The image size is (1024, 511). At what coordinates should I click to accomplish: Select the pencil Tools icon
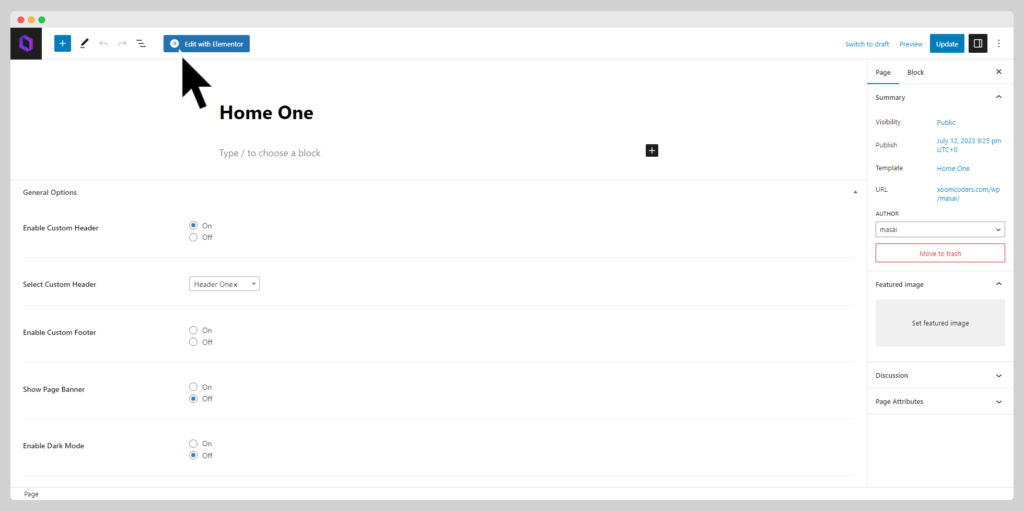[84, 44]
